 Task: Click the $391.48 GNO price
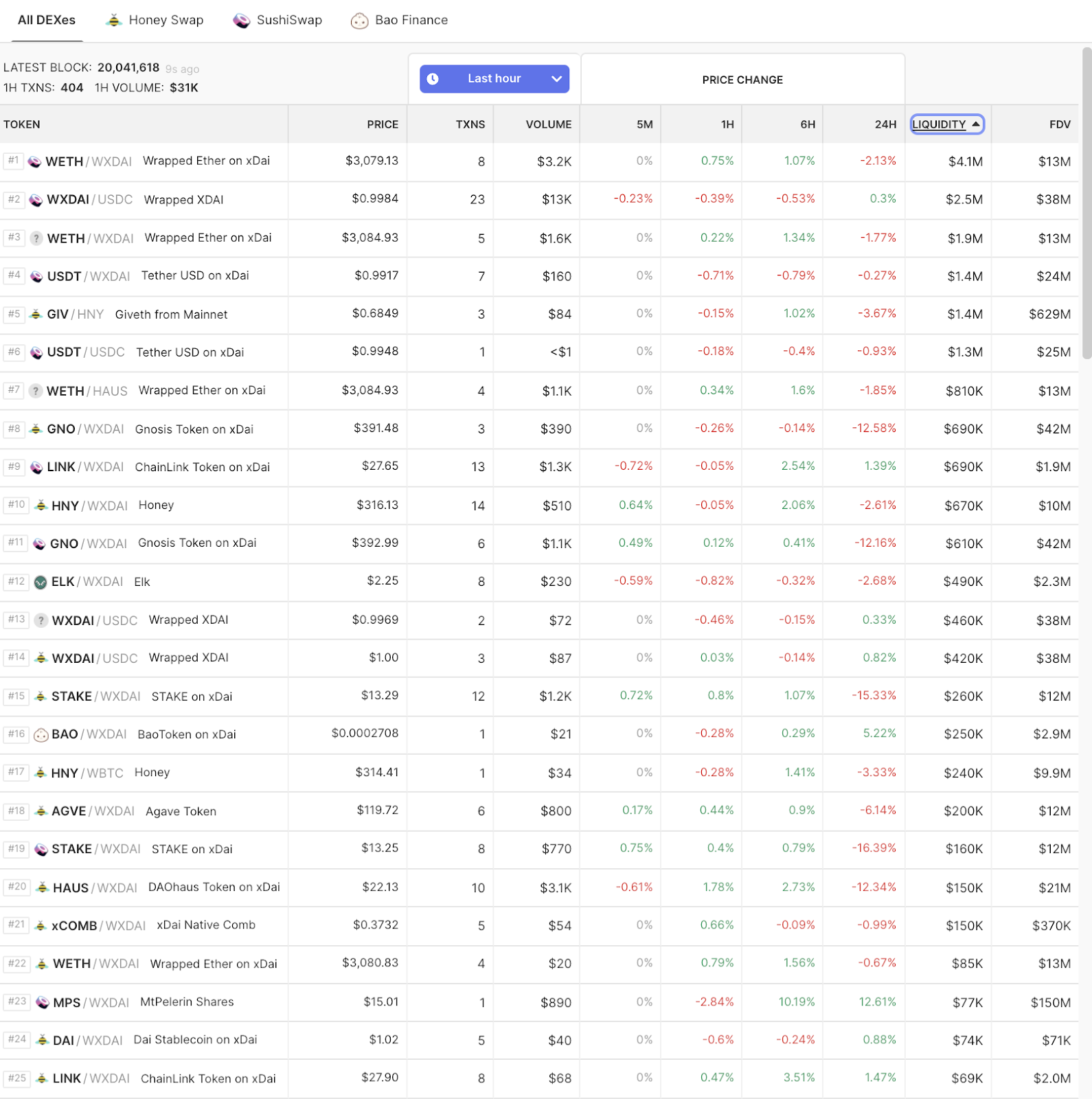pyautogui.click(x=376, y=429)
